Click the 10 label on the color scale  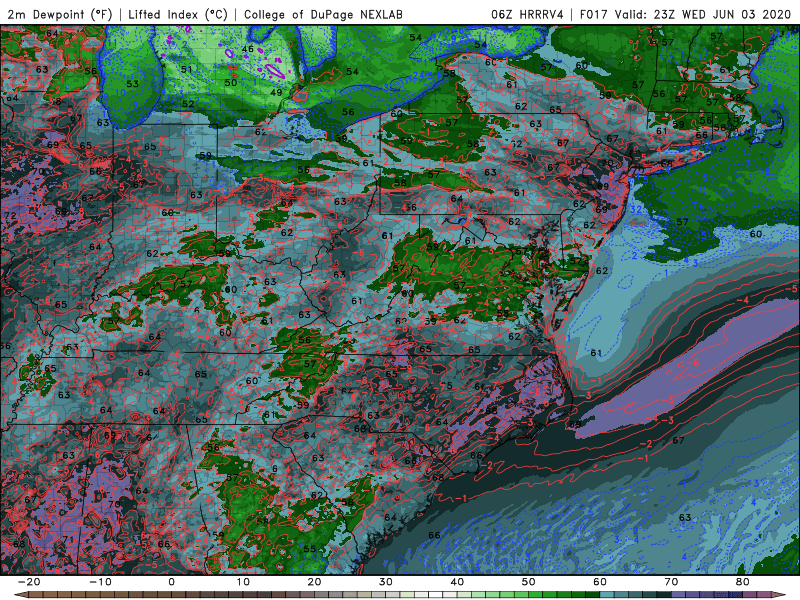(x=243, y=582)
